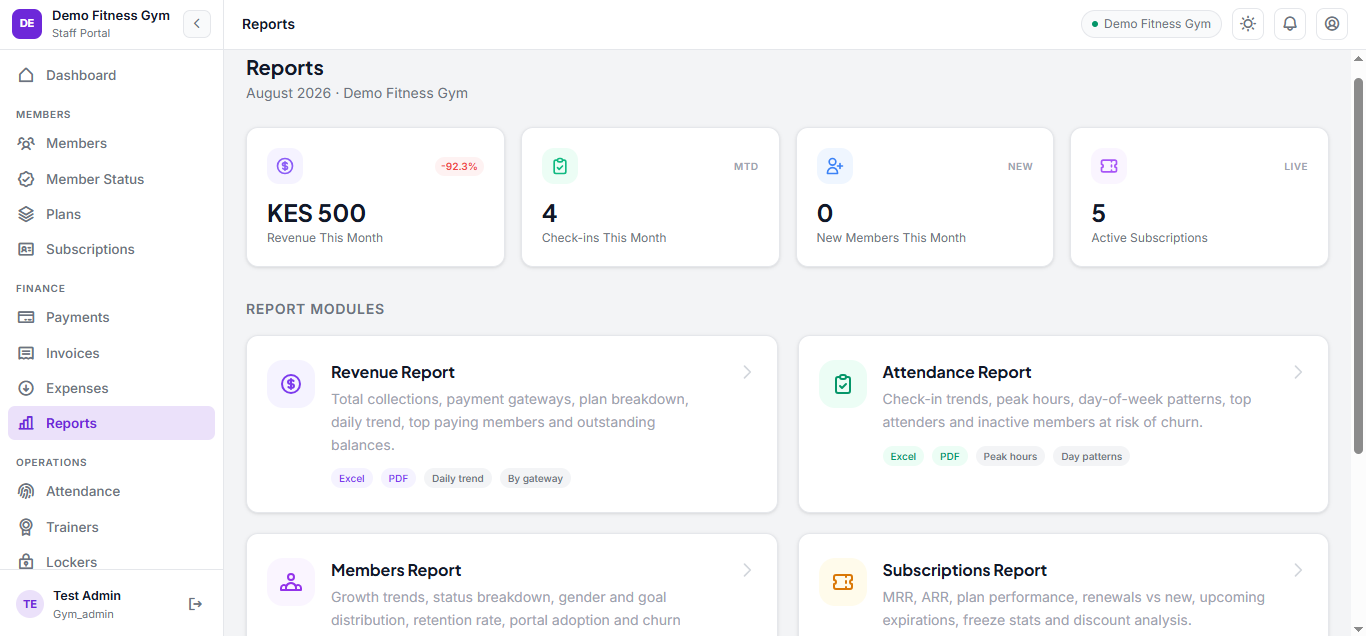Click the green Excel tag in Attendance Report

903,456
